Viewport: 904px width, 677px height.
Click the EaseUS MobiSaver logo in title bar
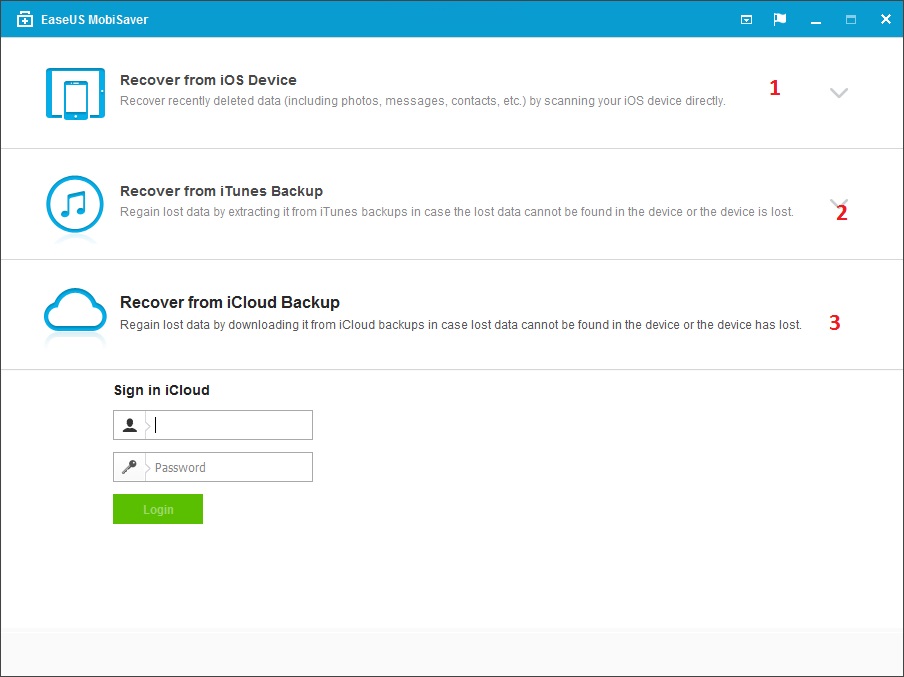(25, 19)
